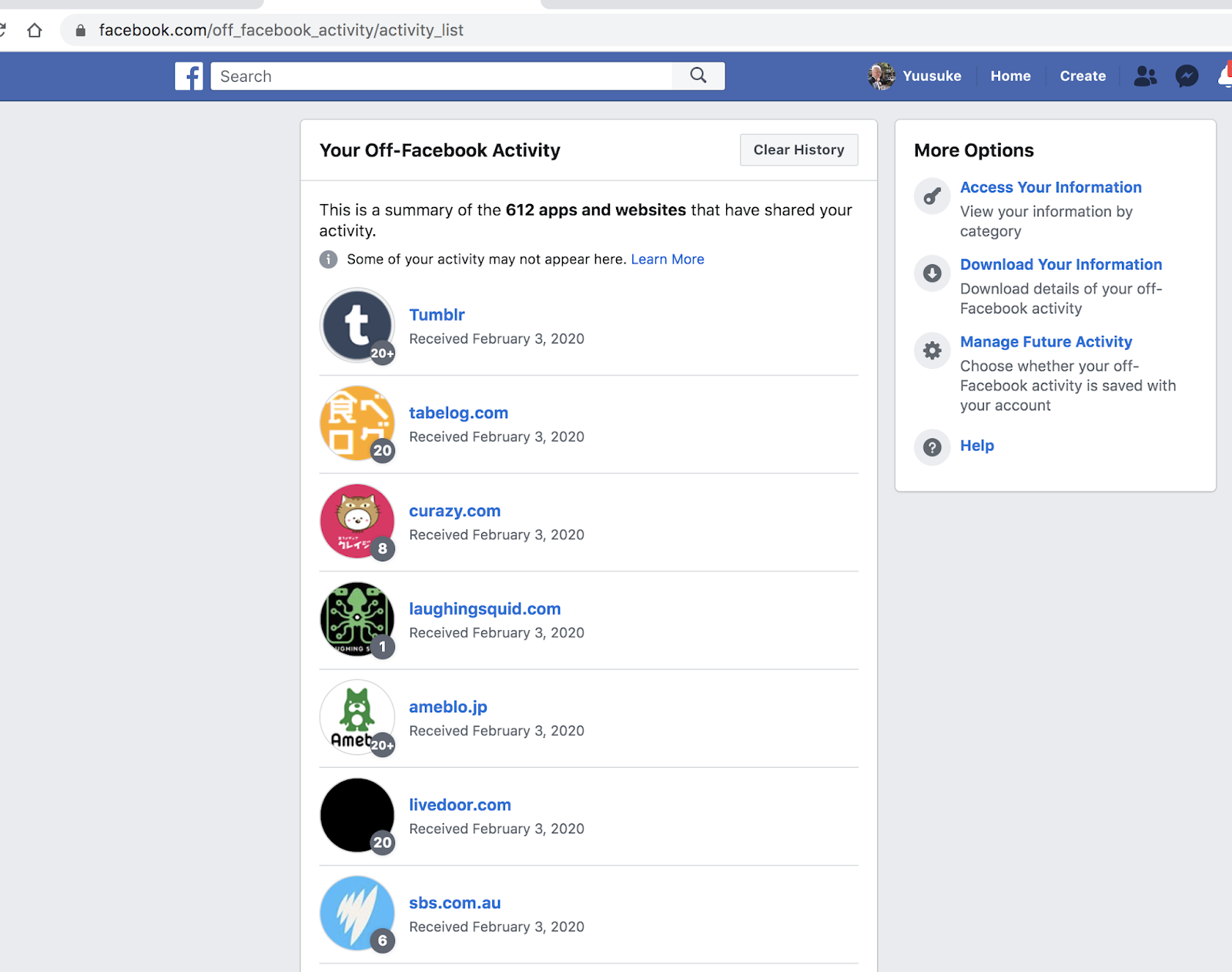Click the search magnifier button
1232x972 pixels.
(698, 75)
